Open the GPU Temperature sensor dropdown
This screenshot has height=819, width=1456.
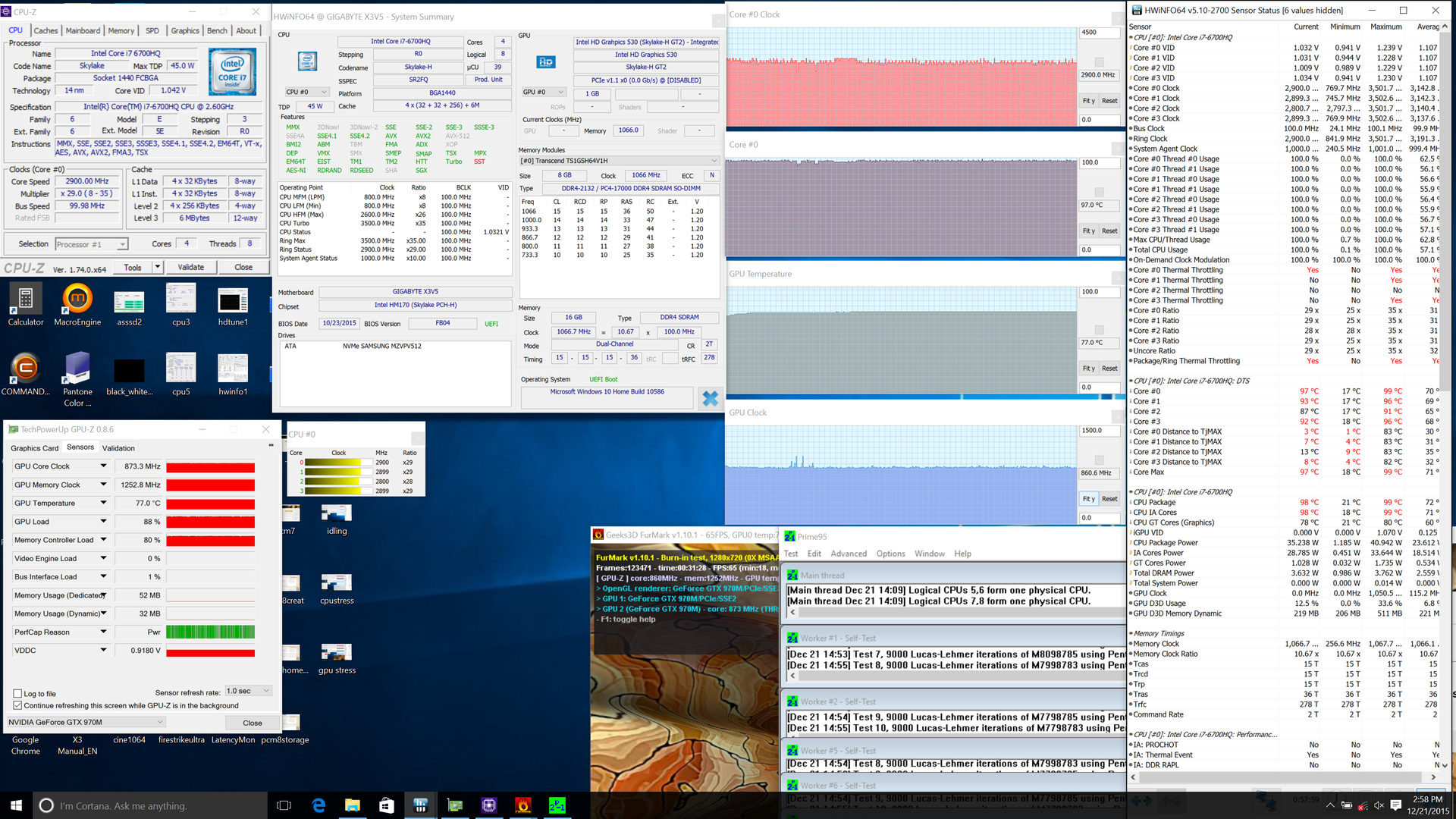click(103, 503)
